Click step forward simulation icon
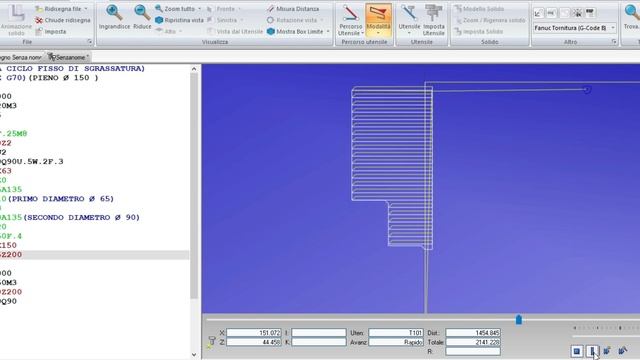 (622, 351)
